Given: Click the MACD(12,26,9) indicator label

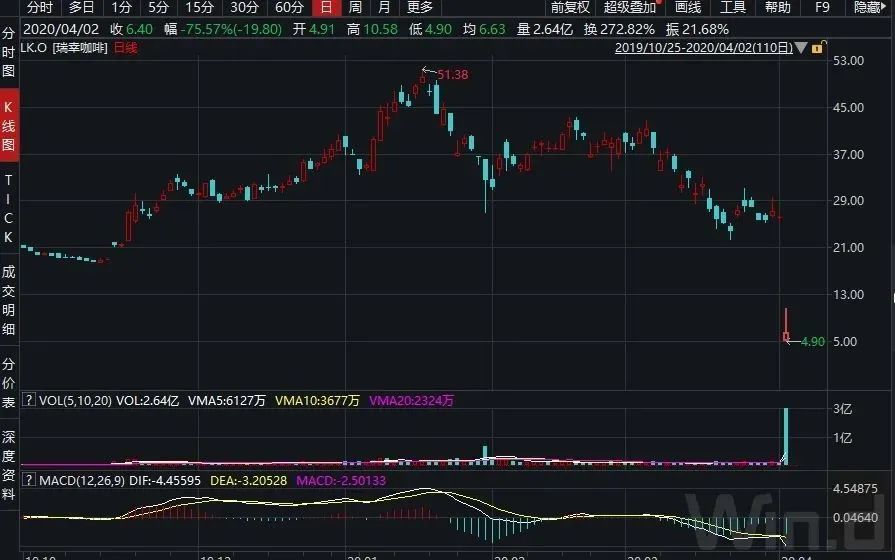Looking at the screenshot, I should (x=82, y=481).
